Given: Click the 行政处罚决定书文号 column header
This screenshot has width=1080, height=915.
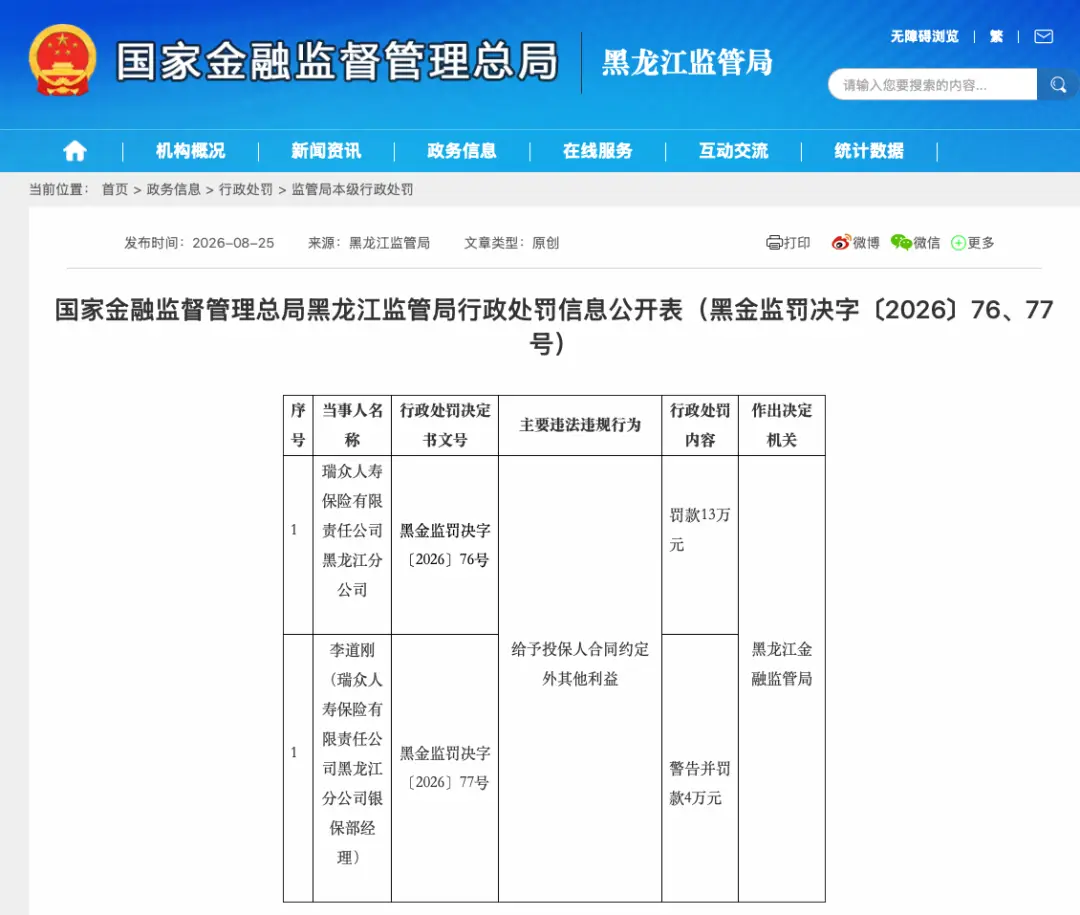Looking at the screenshot, I should [445, 425].
